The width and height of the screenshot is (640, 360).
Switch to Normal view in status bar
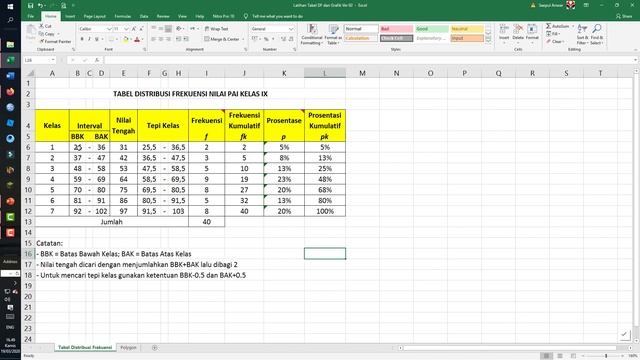tap(546, 356)
